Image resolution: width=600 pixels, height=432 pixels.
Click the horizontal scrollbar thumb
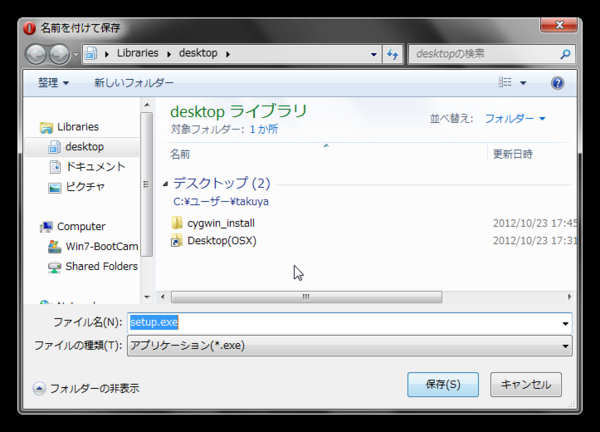click(306, 297)
